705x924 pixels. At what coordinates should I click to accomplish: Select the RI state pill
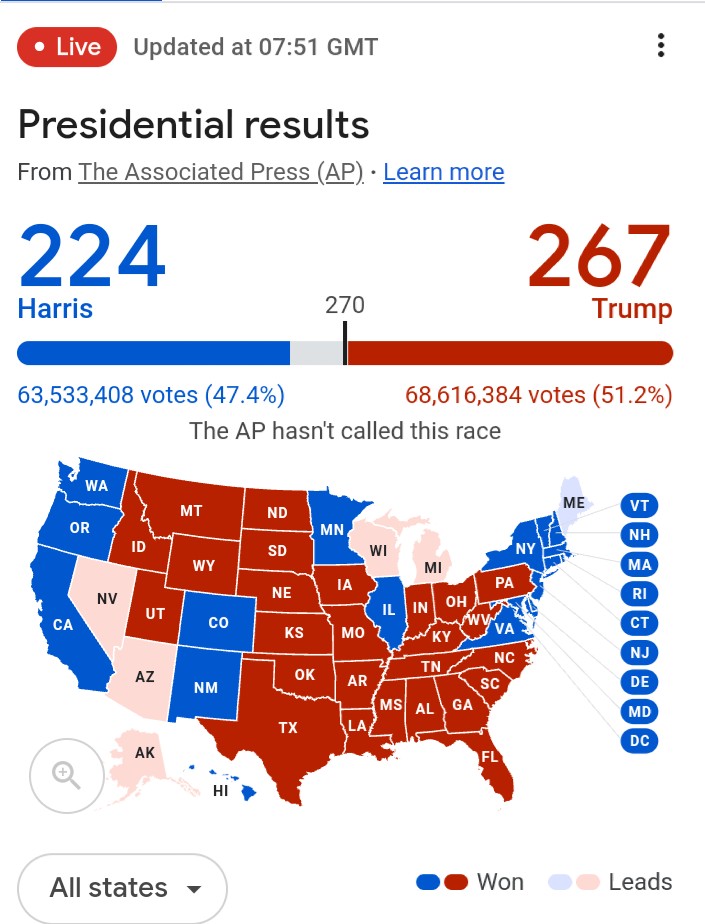click(639, 594)
